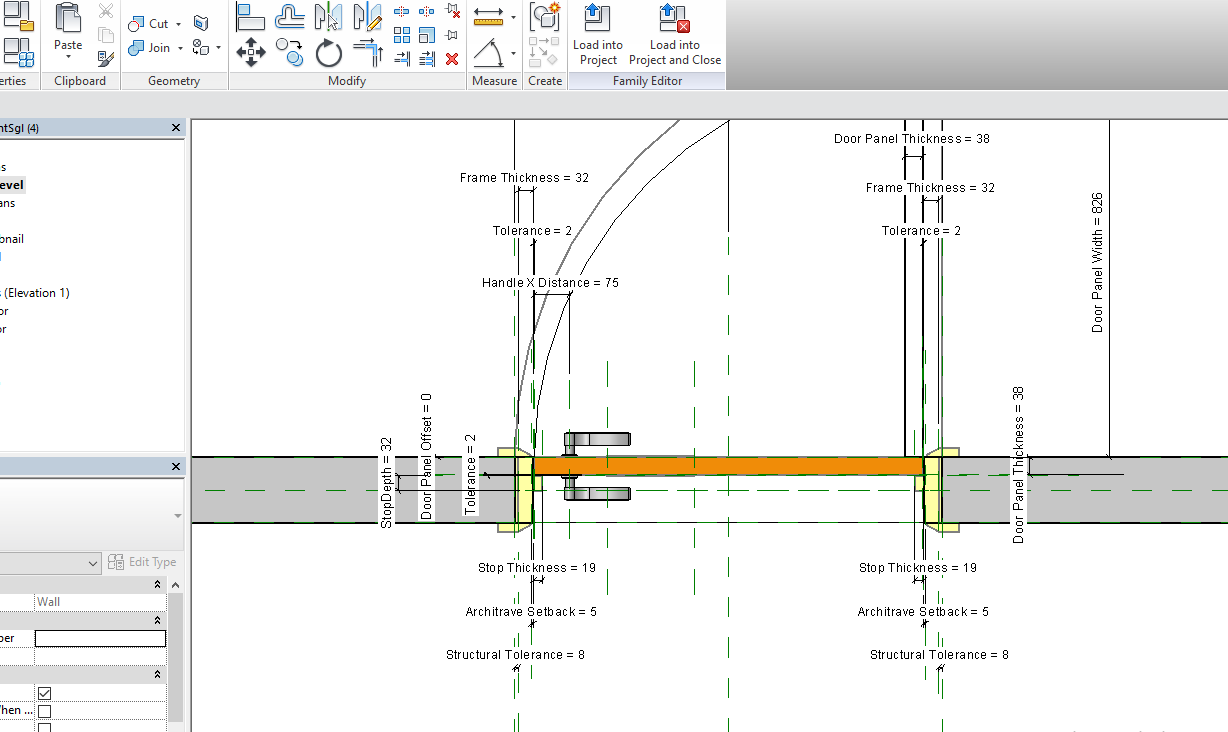Click the Geometry panel label
Image resolution: width=1228 pixels, height=732 pixels.
(174, 81)
